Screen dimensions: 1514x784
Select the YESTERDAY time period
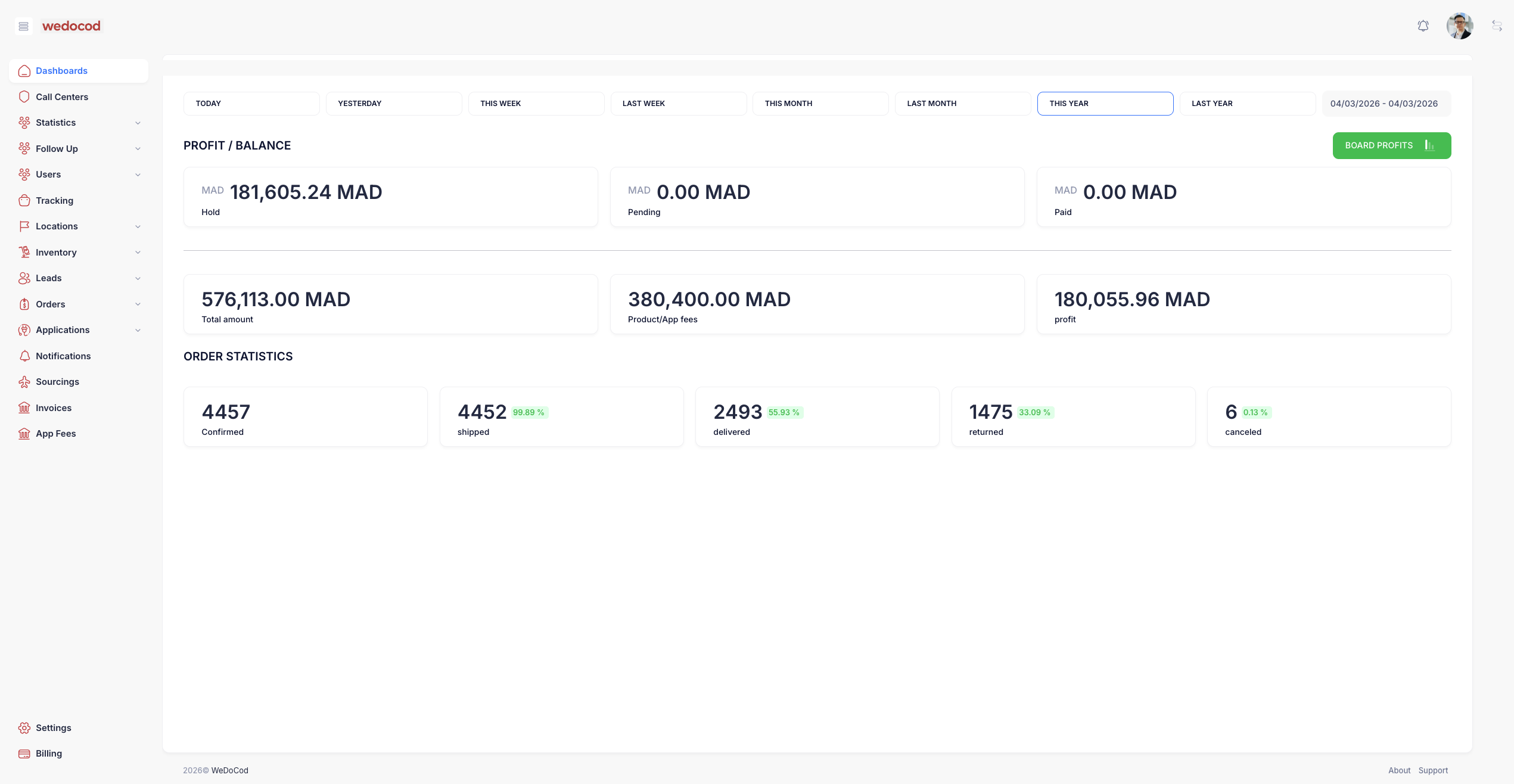coord(394,103)
